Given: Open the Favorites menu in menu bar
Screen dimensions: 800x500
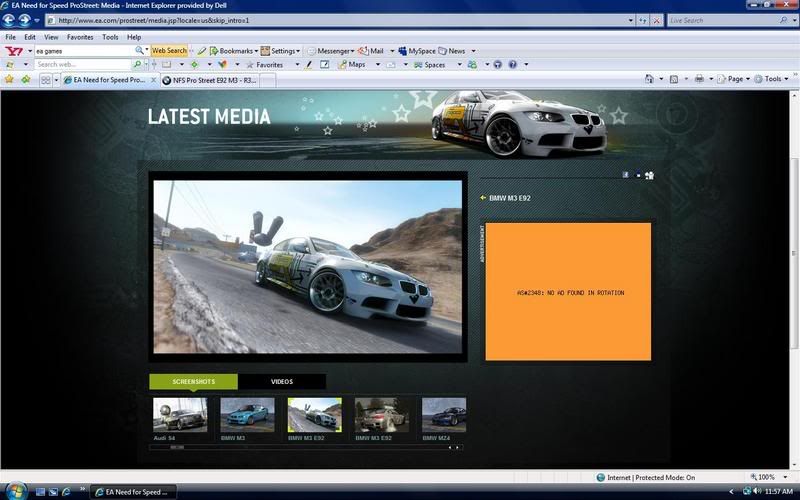Looking at the screenshot, I should [x=80, y=37].
